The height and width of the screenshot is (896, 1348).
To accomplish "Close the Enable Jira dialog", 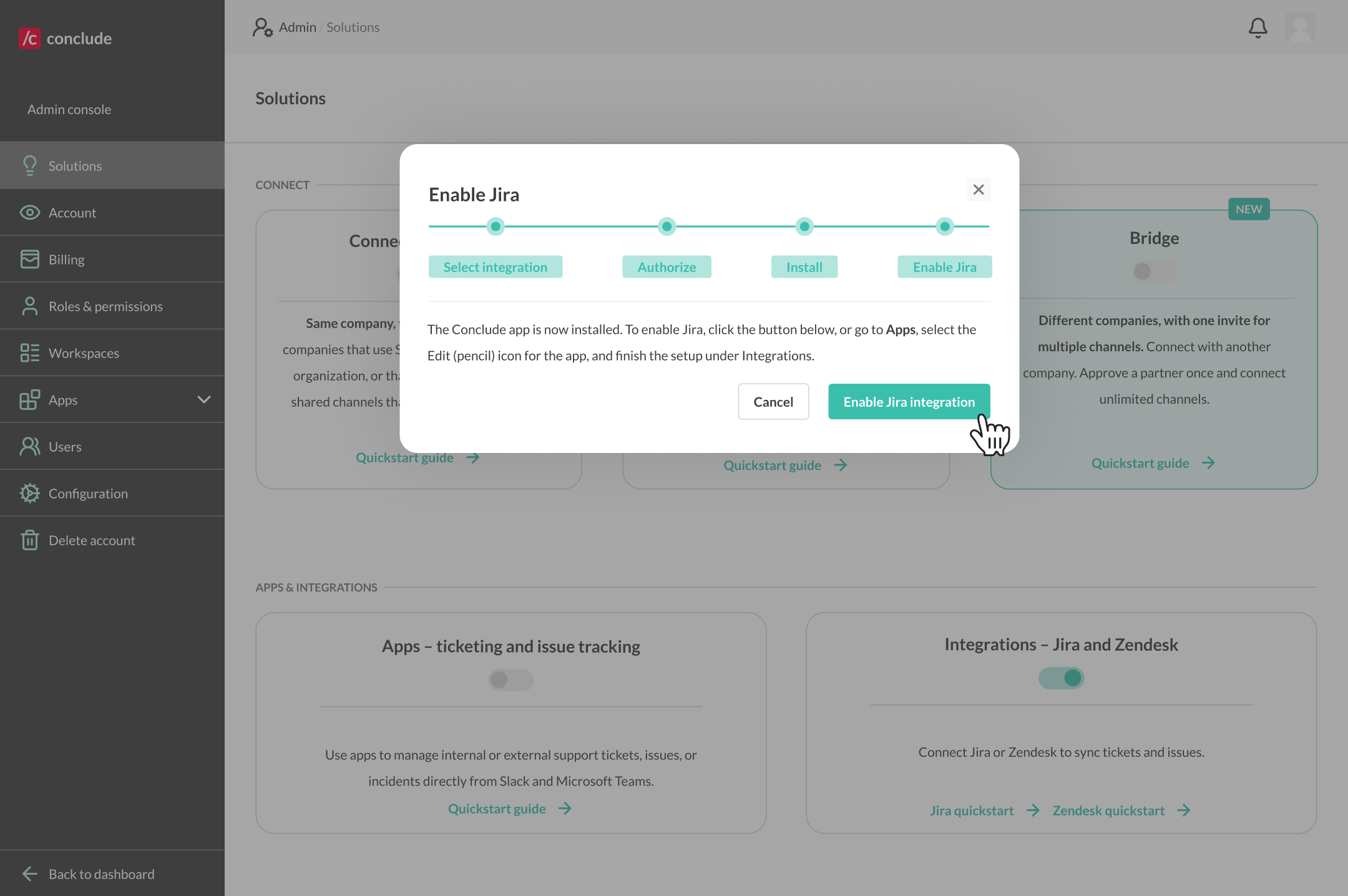I will coord(978,189).
